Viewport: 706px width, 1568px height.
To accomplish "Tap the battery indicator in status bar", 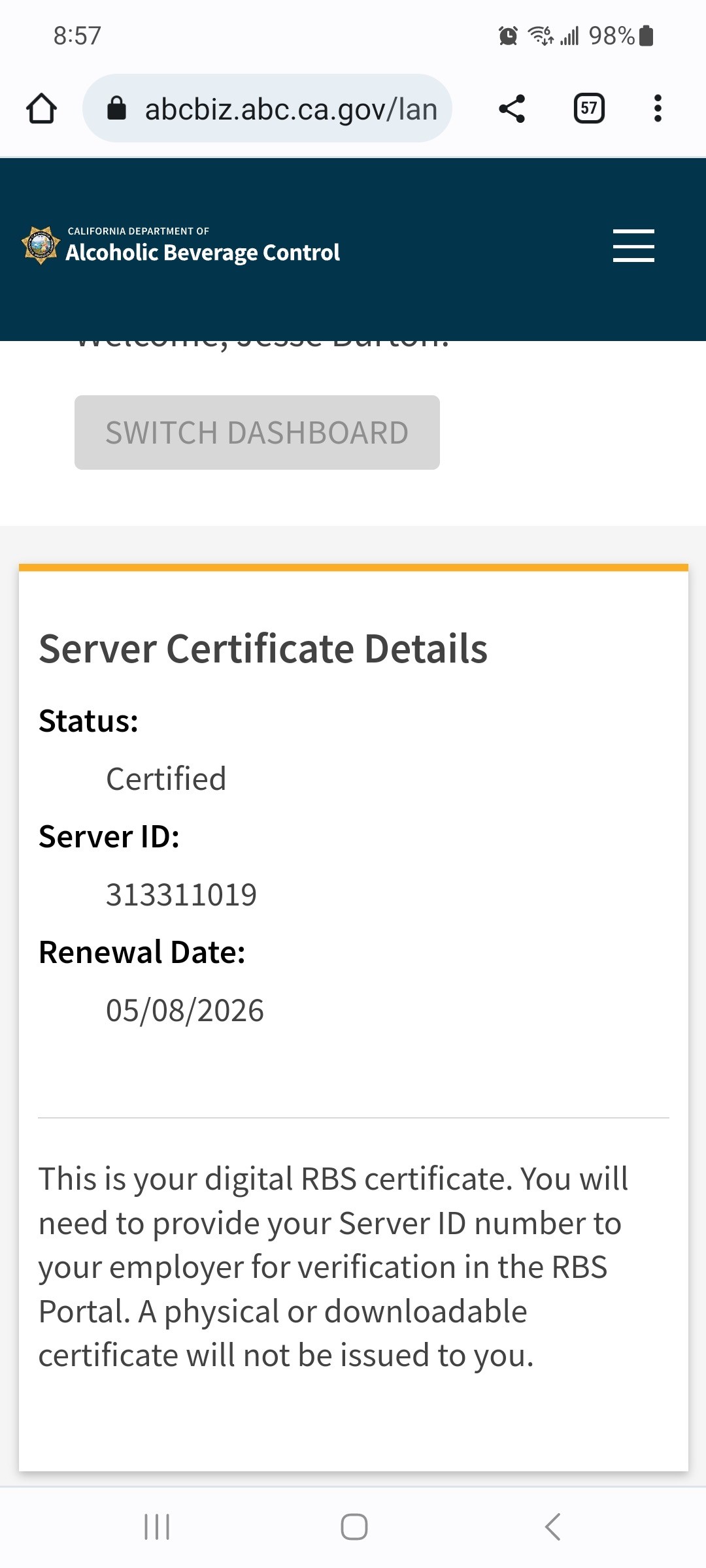I will click(x=646, y=36).
